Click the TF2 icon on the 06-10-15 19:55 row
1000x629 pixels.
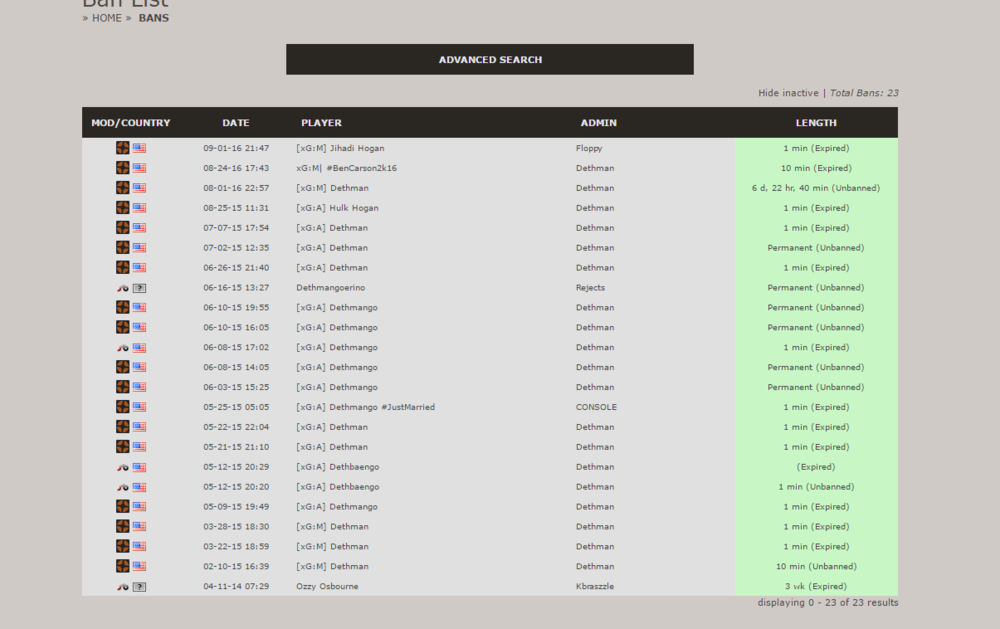coord(122,307)
